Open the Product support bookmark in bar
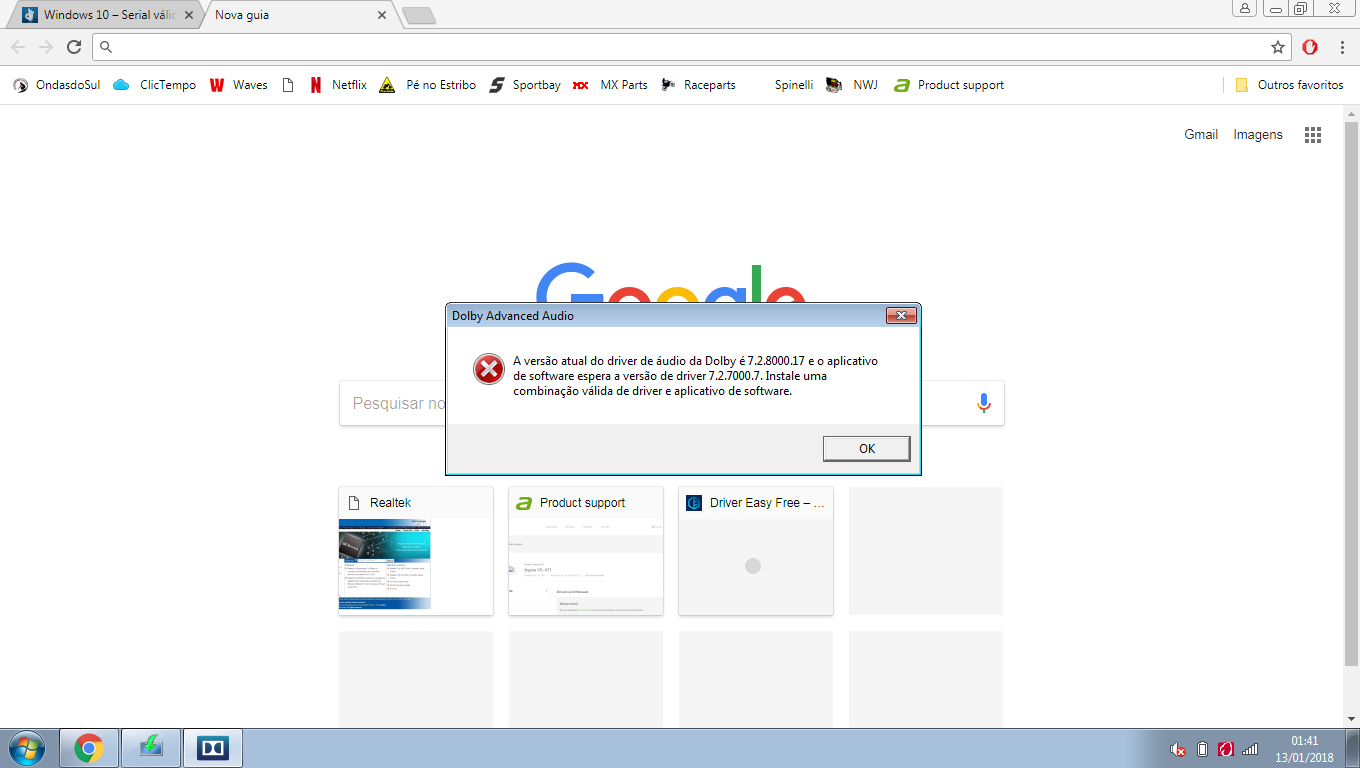1360x768 pixels. coord(949,85)
